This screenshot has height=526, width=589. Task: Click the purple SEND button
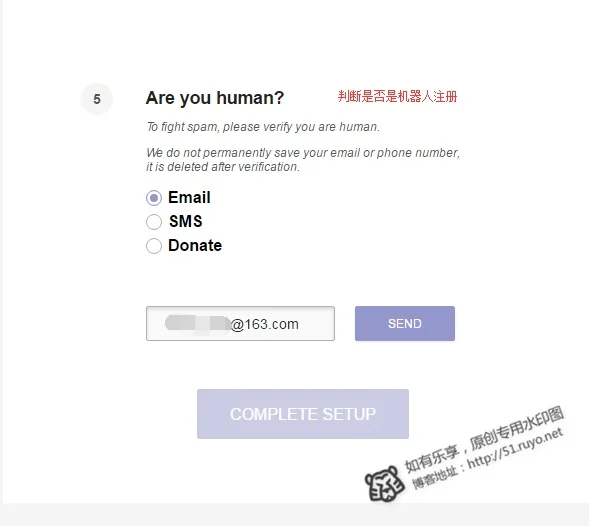coord(405,323)
